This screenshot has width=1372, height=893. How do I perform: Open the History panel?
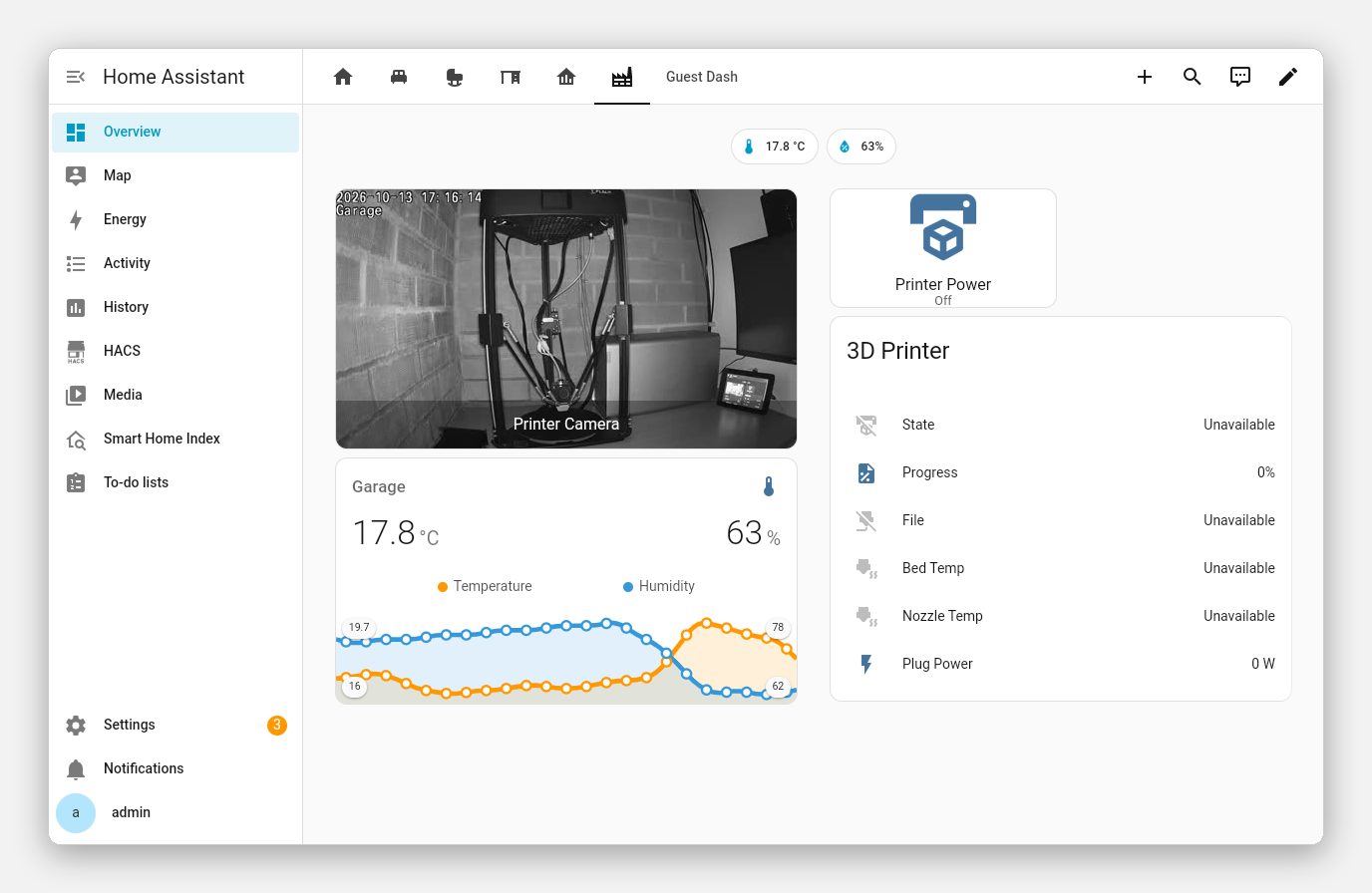pos(175,308)
